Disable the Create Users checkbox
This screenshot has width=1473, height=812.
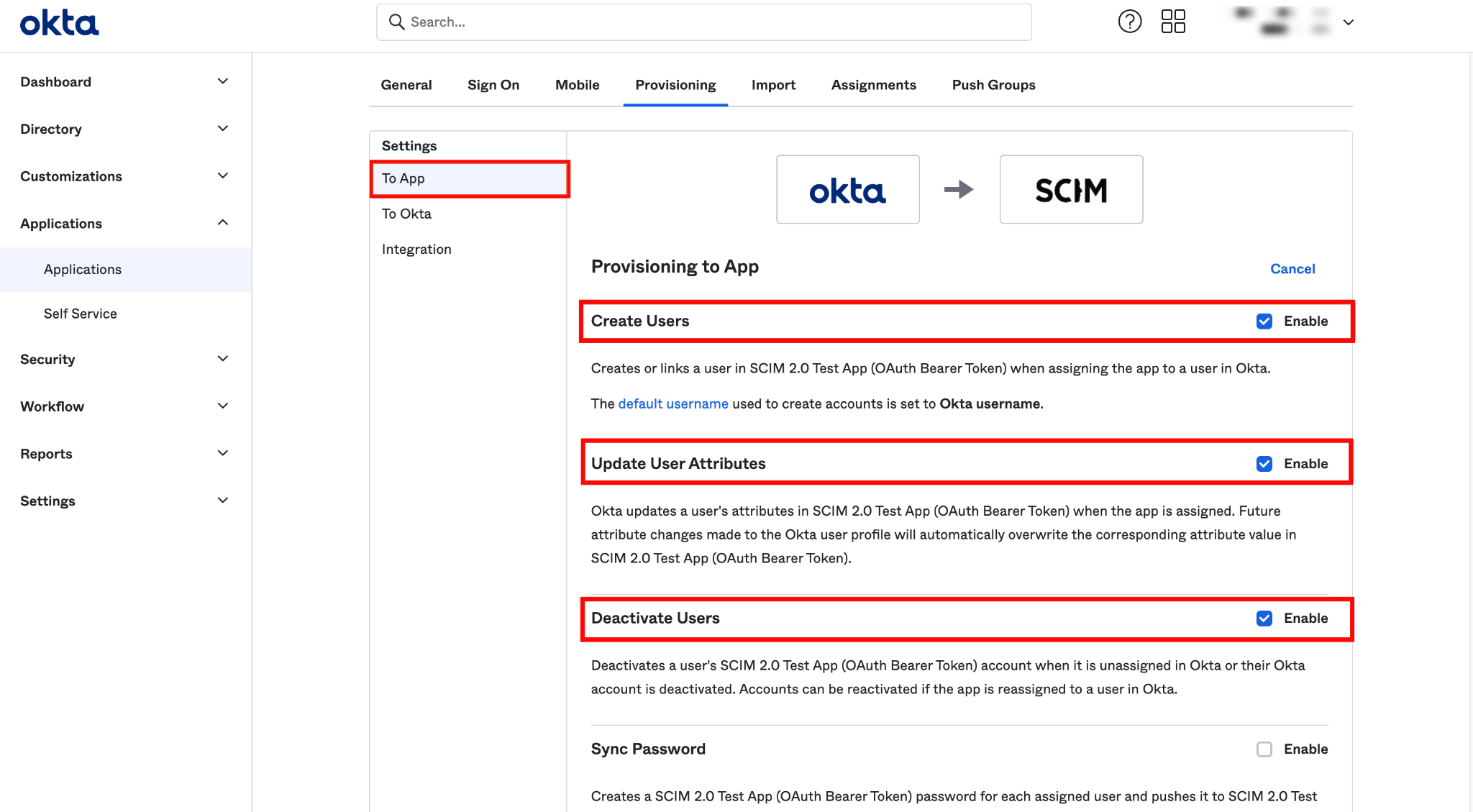coord(1264,321)
